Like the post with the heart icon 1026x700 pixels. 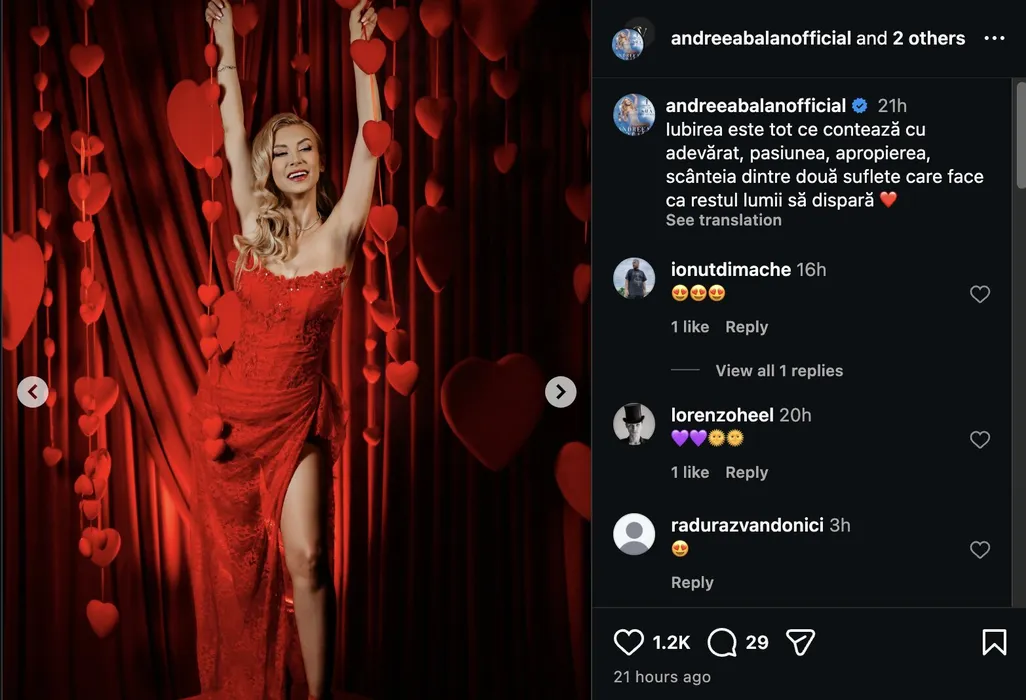pyautogui.click(x=629, y=642)
